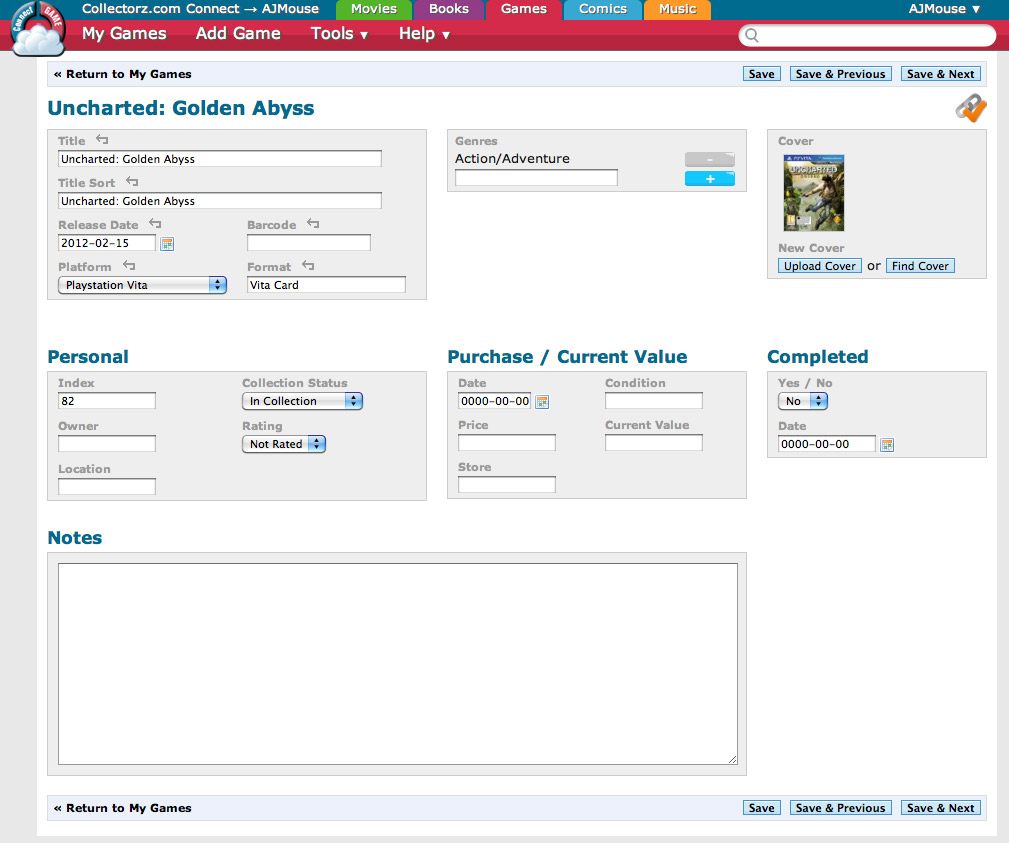Viewport: 1009px width, 843px height.
Task: Click the Find Cover button
Action: pyautogui.click(x=920, y=266)
